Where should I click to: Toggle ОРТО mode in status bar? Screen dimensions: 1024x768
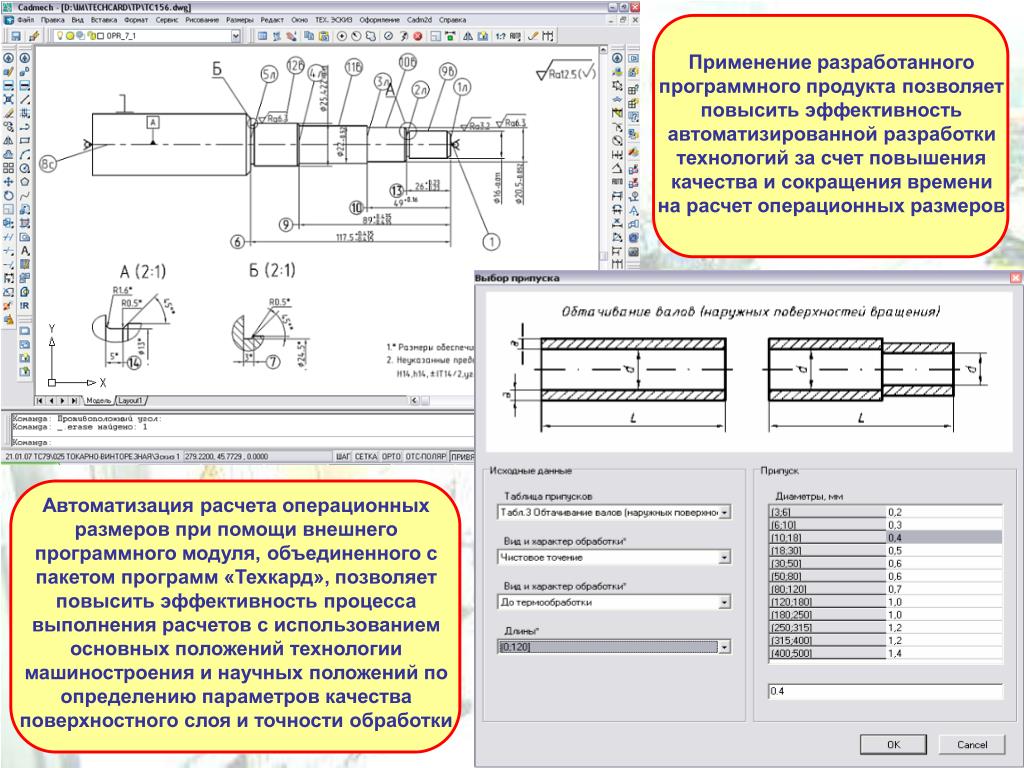coord(391,456)
